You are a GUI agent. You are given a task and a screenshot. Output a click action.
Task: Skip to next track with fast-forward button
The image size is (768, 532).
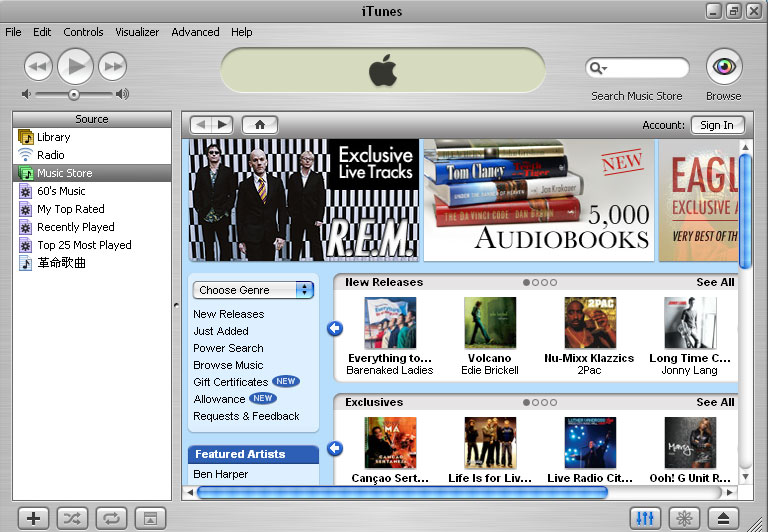point(112,66)
